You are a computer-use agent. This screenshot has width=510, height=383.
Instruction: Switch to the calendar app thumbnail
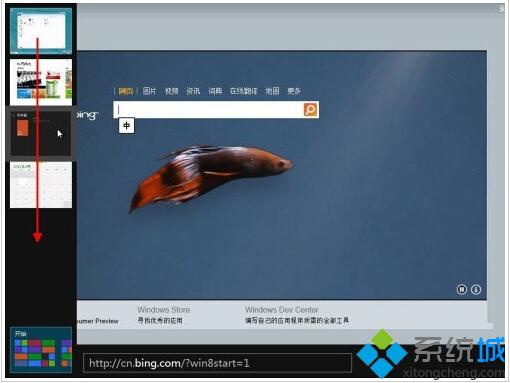(x=41, y=185)
